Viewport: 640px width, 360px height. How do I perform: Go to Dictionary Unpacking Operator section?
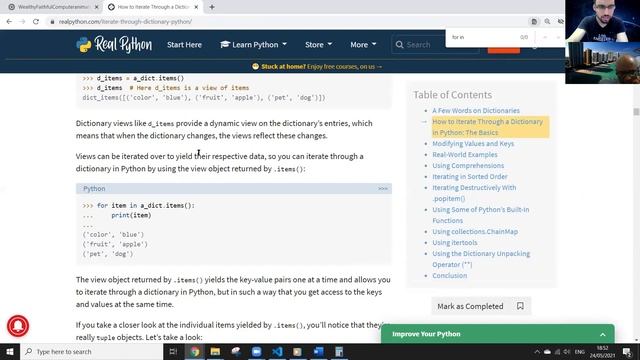pyautogui.click(x=481, y=259)
